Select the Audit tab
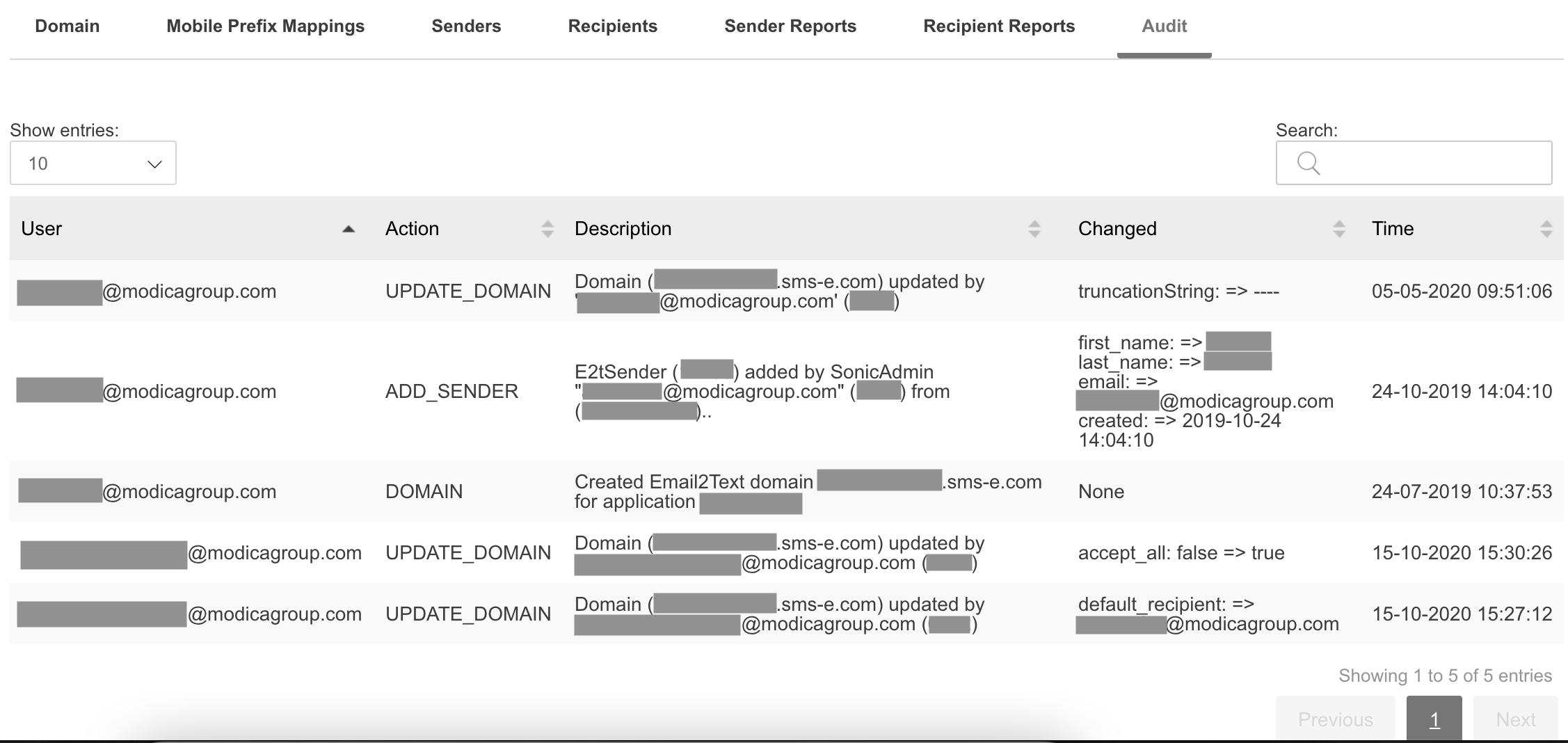Screen dimensions: 1568x743 coord(1164,26)
